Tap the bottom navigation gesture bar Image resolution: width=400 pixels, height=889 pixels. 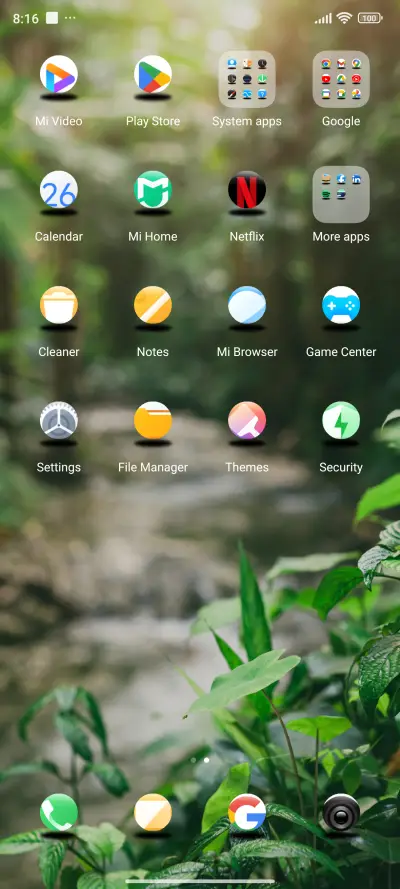200,882
